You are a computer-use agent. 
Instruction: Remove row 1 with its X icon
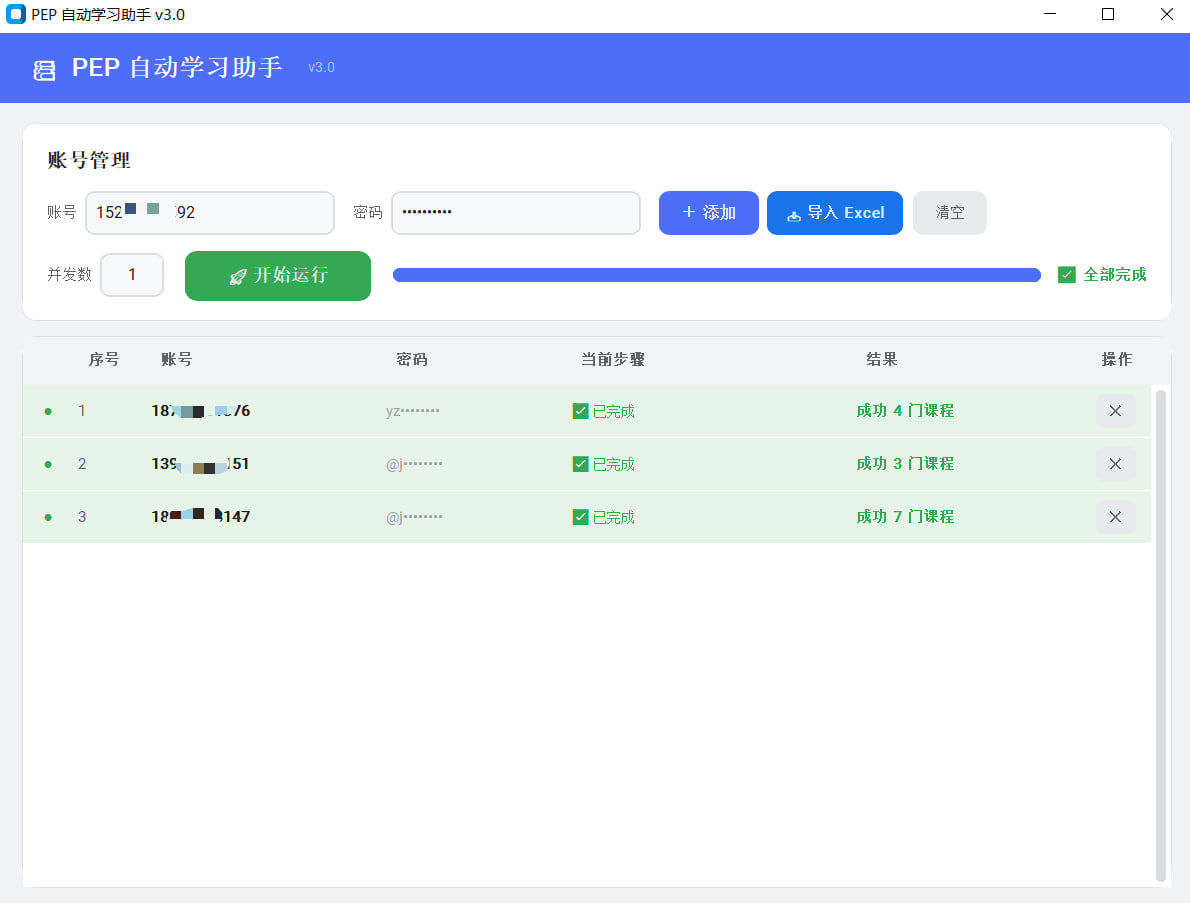click(1115, 411)
